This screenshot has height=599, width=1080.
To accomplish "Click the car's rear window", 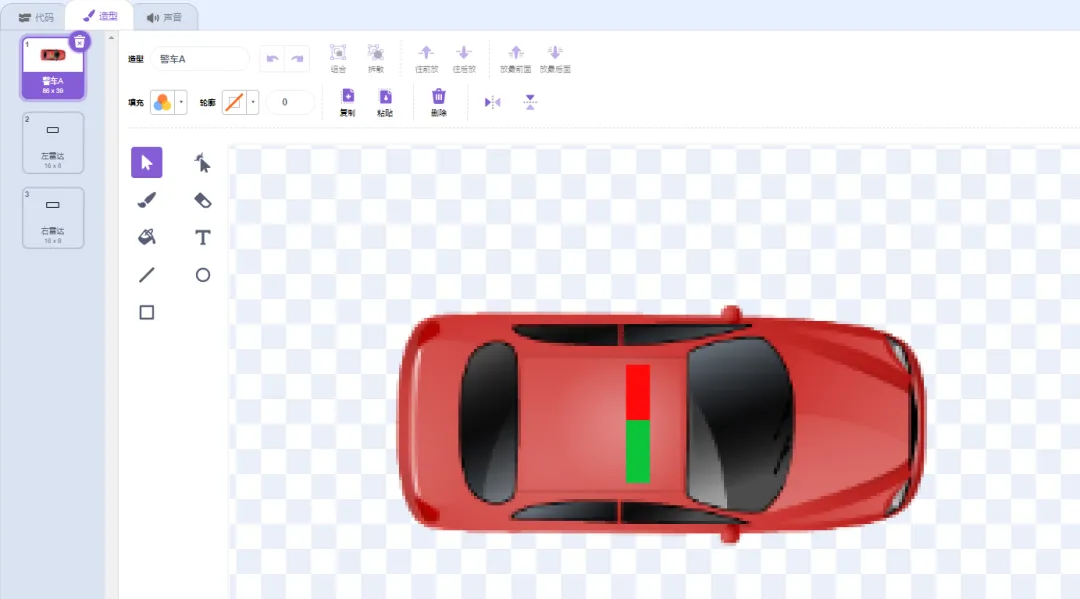I will 489,422.
